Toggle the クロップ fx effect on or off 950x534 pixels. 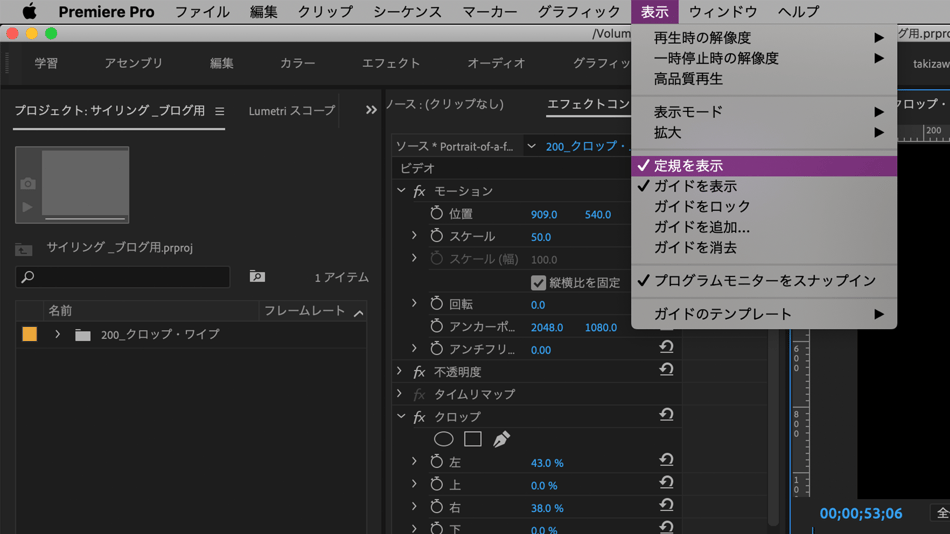point(419,417)
